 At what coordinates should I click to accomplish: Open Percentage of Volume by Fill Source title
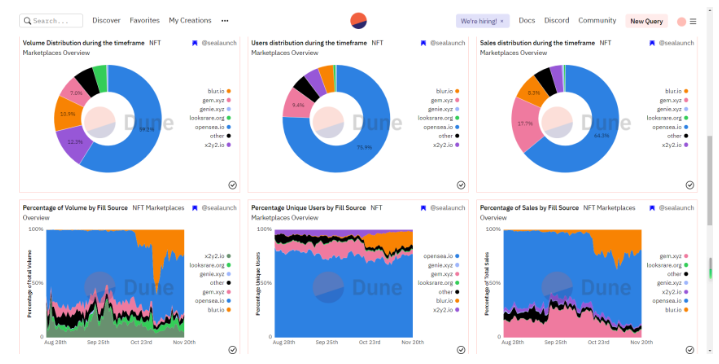pyautogui.click(x=75, y=208)
